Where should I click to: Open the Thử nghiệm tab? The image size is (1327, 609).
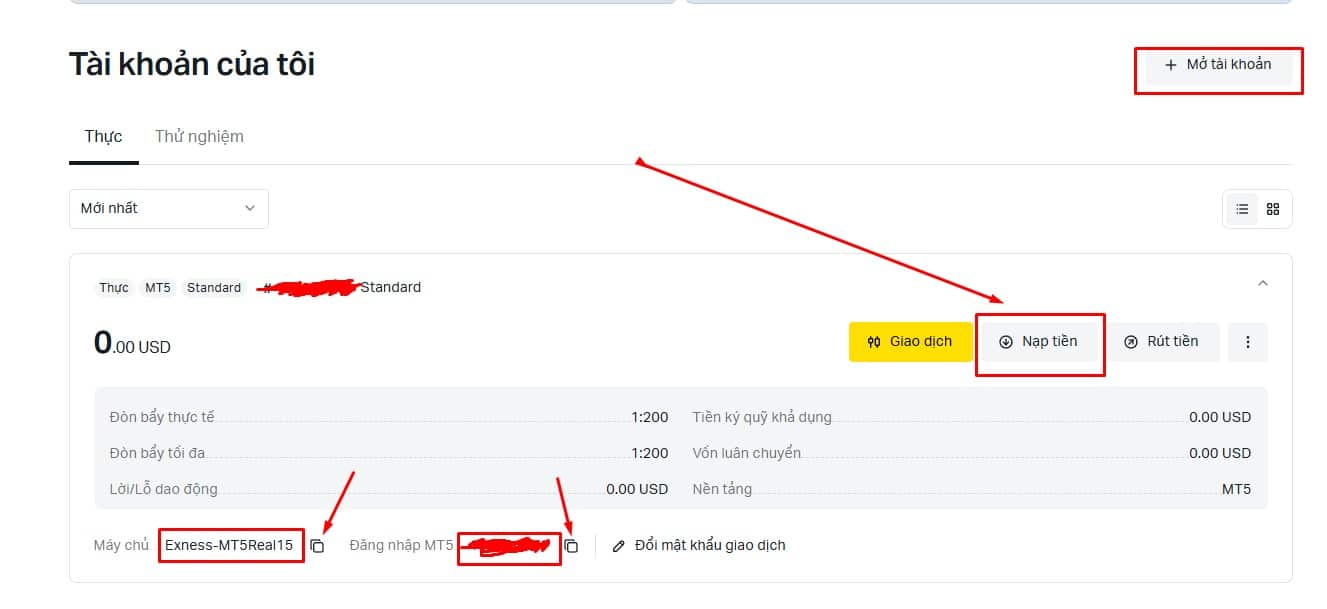tap(199, 136)
